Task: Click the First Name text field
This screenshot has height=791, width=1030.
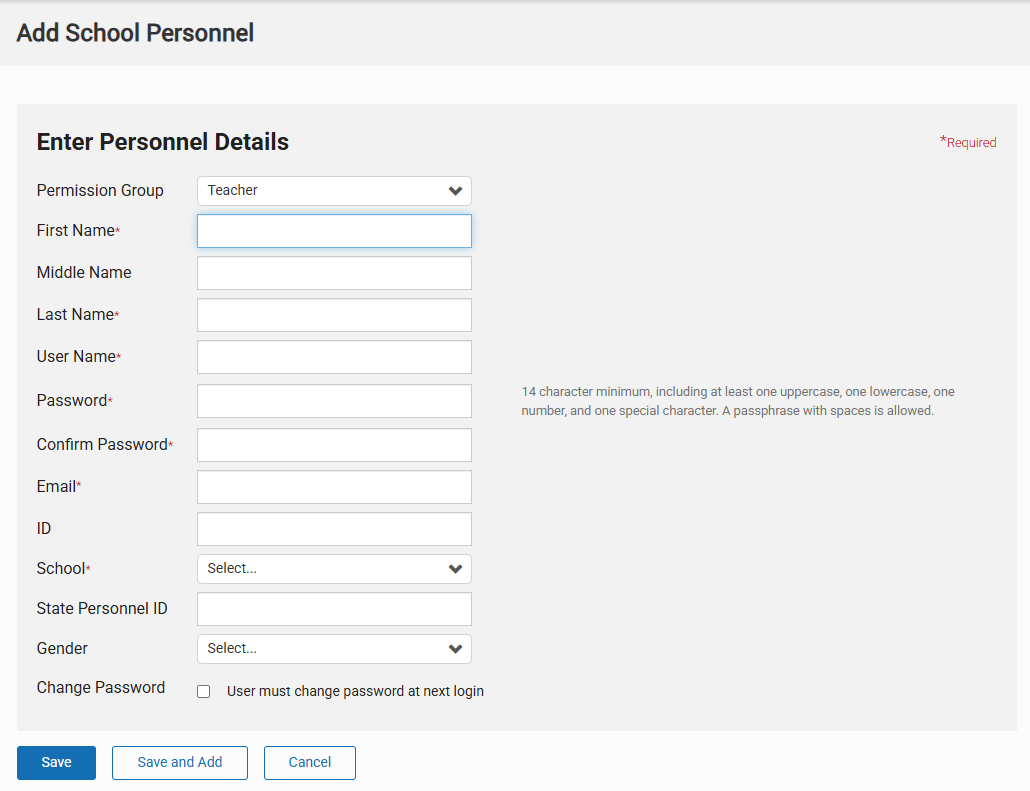Action: (x=333, y=231)
